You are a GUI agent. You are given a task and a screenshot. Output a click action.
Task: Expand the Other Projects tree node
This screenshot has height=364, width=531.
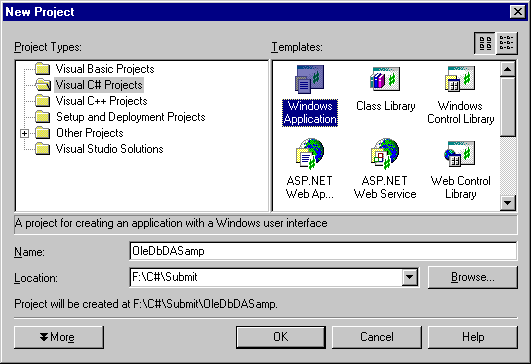[x=24, y=133]
